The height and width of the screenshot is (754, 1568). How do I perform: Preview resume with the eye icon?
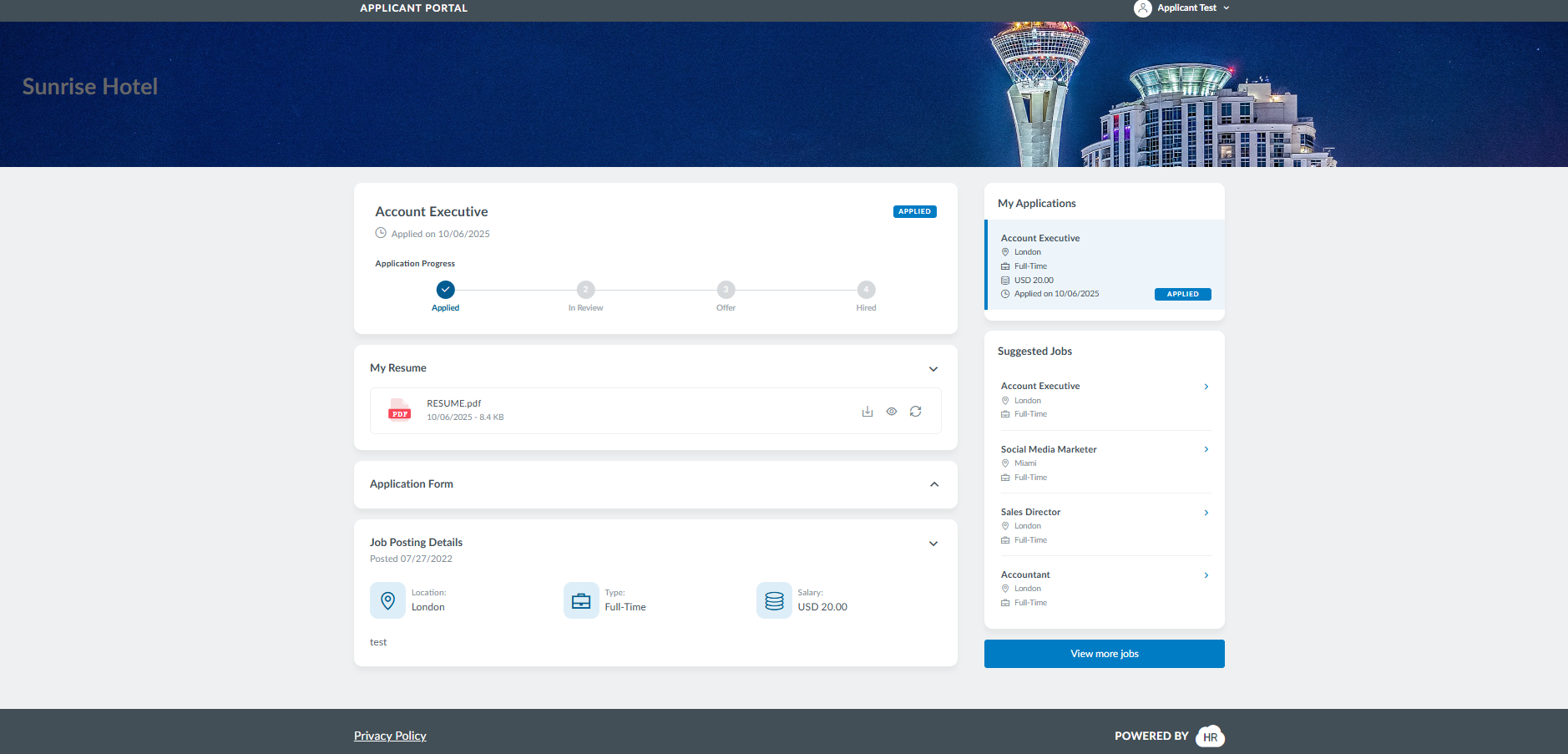click(x=892, y=412)
